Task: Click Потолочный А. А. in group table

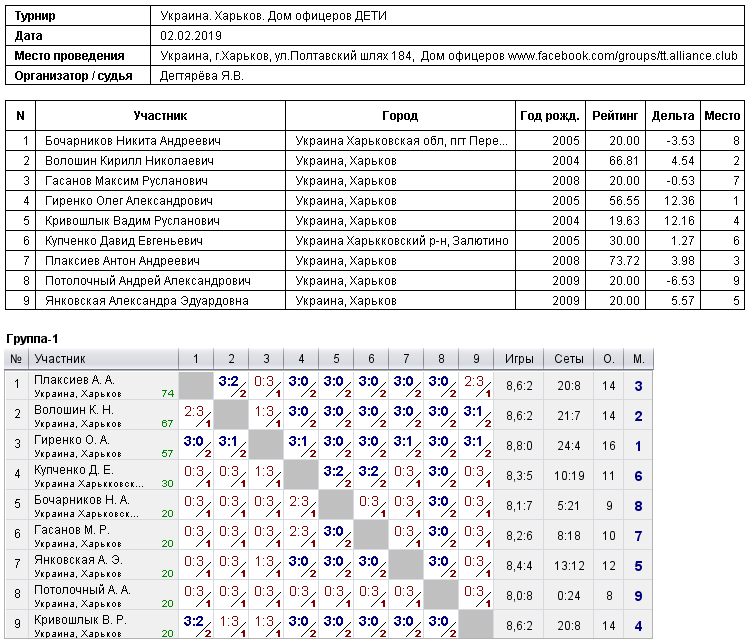Action: (82, 590)
